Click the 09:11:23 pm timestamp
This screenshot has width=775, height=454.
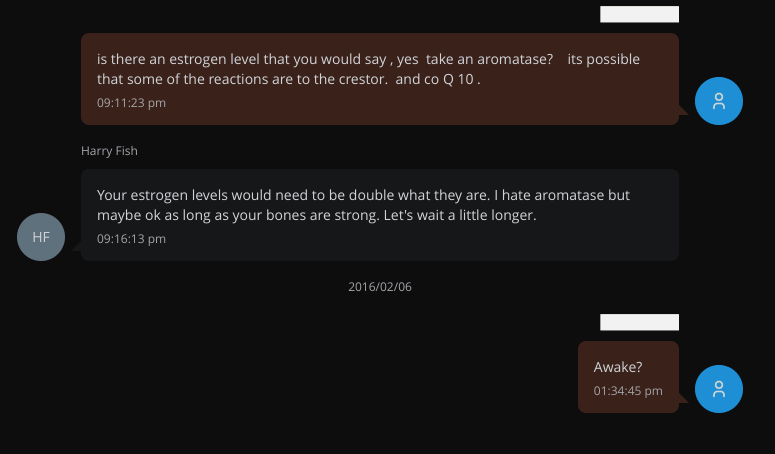pyautogui.click(x=131, y=103)
